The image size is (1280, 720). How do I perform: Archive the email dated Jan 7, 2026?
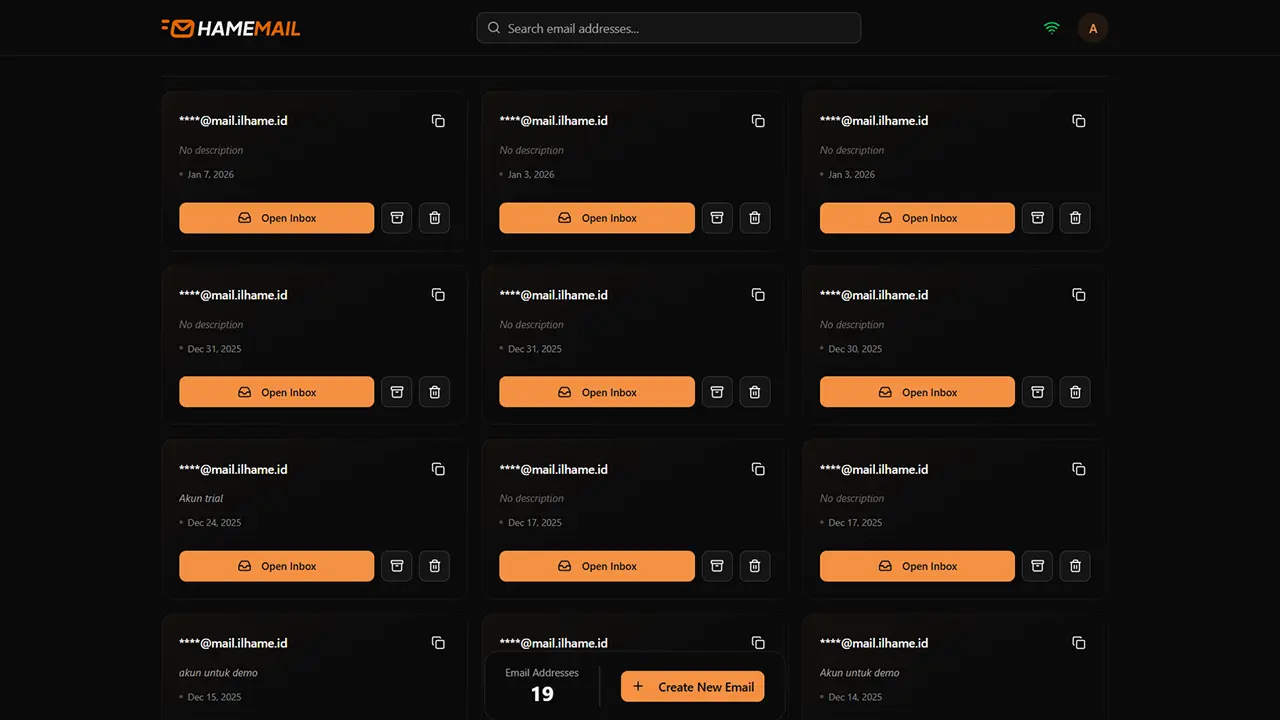click(396, 217)
